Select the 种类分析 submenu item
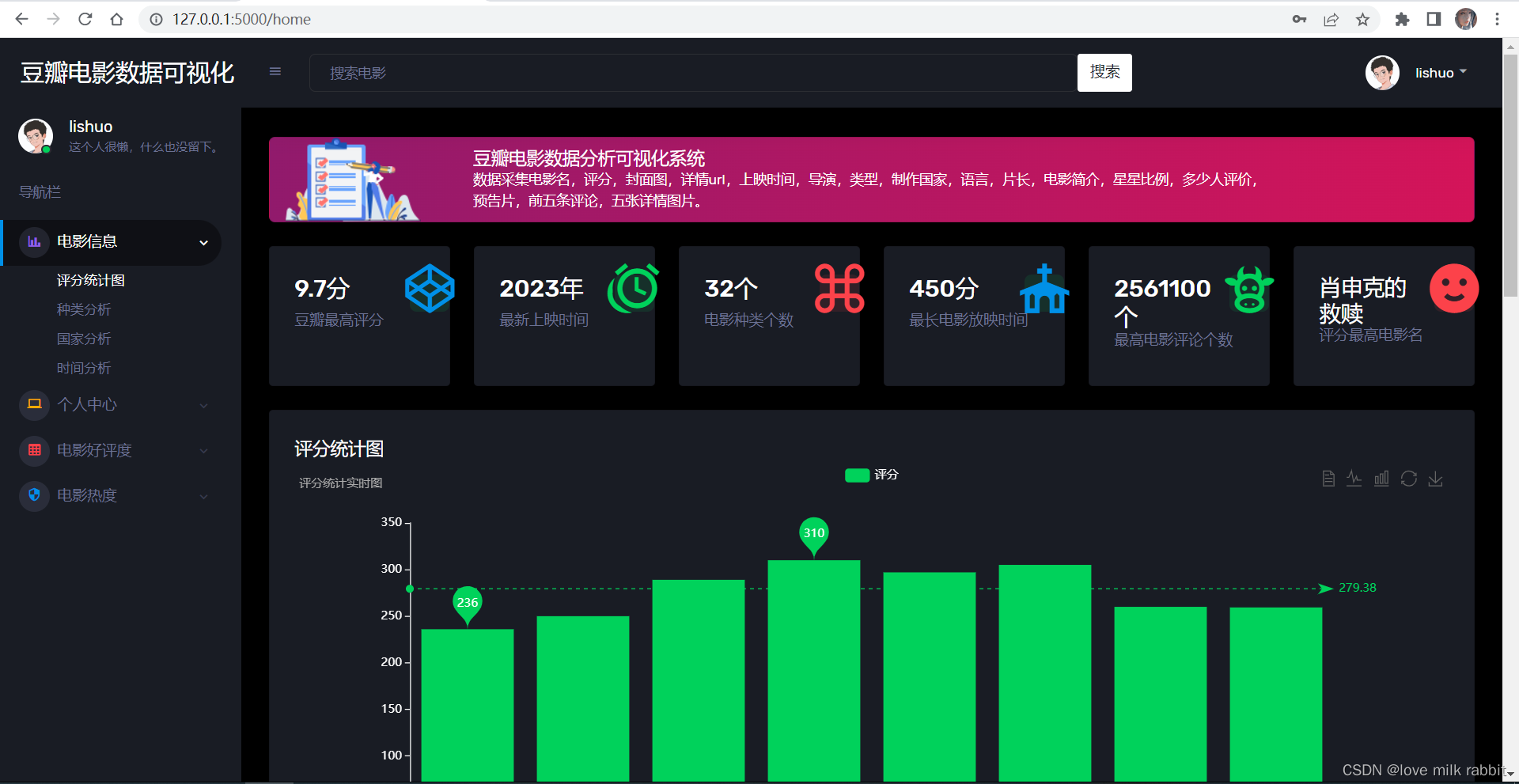The image size is (1519, 784). [84, 309]
